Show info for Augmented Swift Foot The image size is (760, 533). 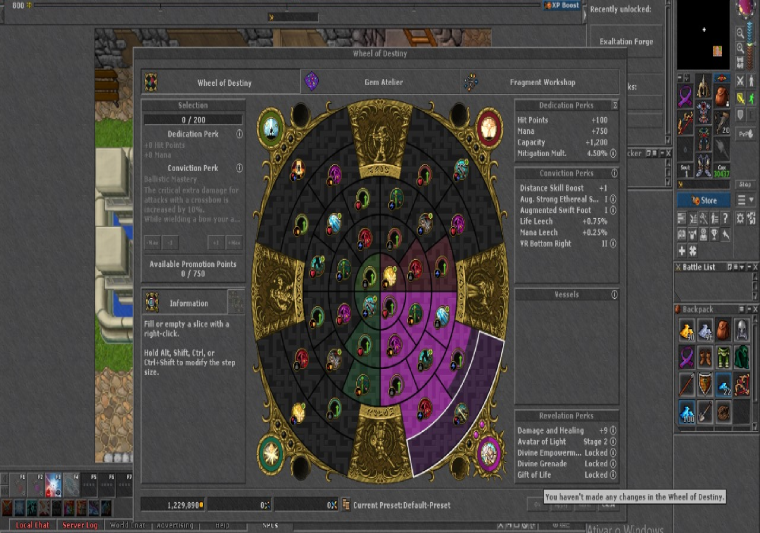(x=613, y=210)
